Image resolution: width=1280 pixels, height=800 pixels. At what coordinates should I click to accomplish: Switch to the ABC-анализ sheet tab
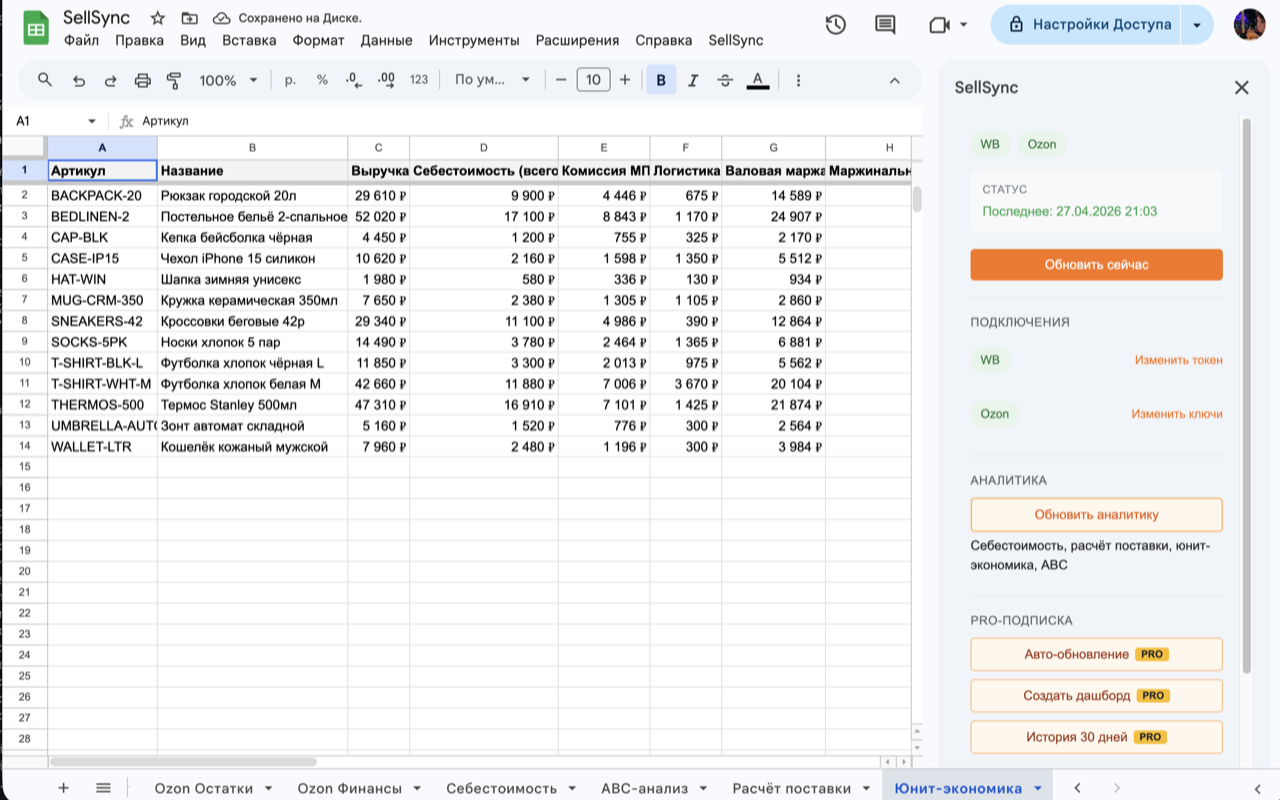[644, 788]
